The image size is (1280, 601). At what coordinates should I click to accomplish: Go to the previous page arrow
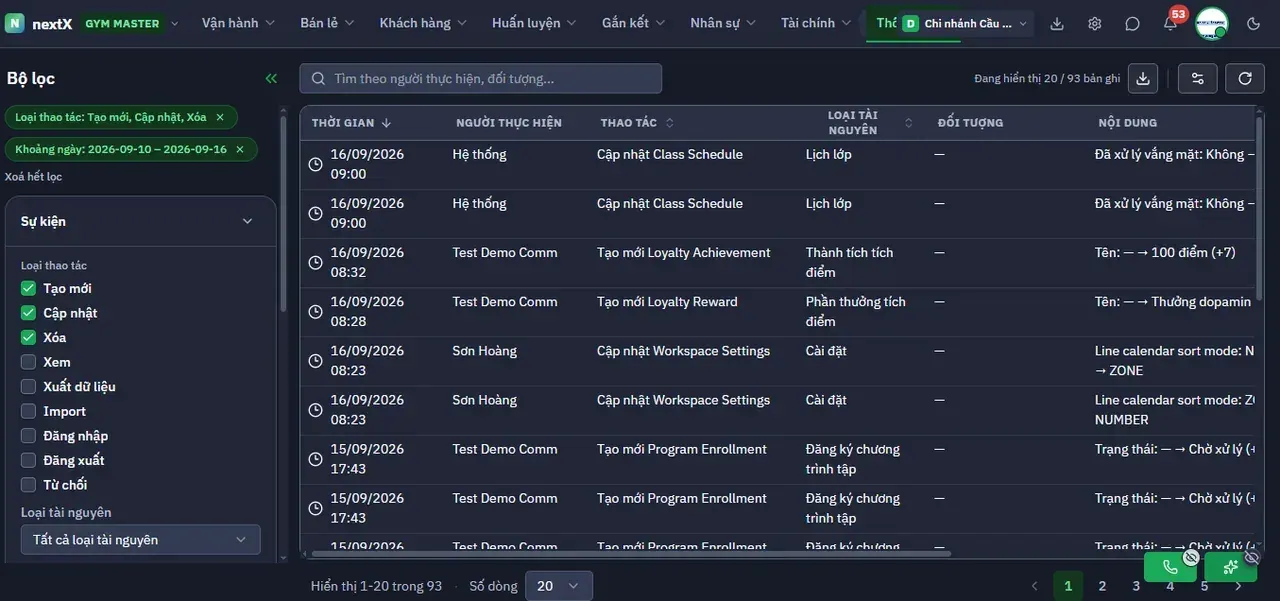tap(1035, 586)
